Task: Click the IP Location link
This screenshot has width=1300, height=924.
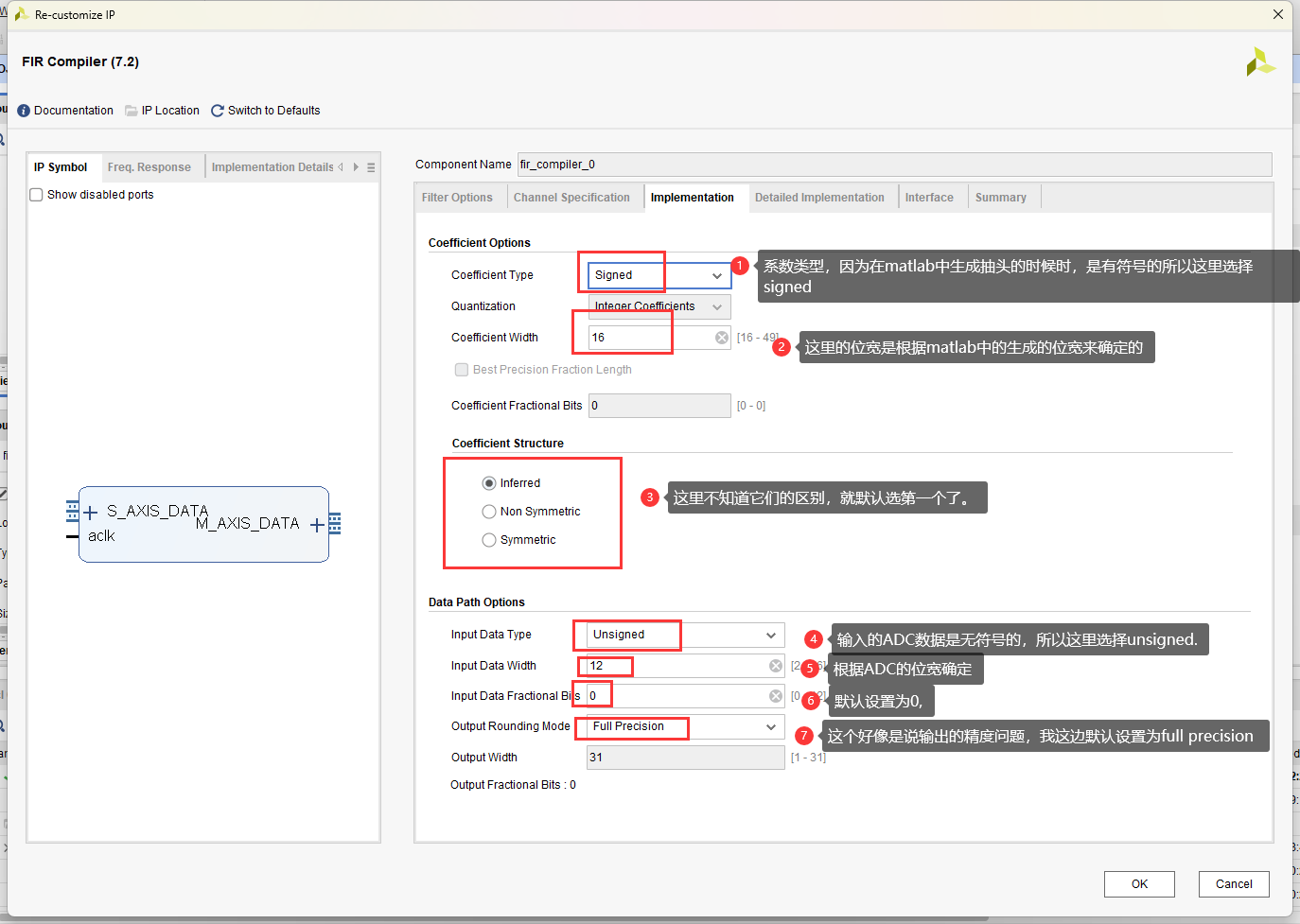Action: coord(170,111)
